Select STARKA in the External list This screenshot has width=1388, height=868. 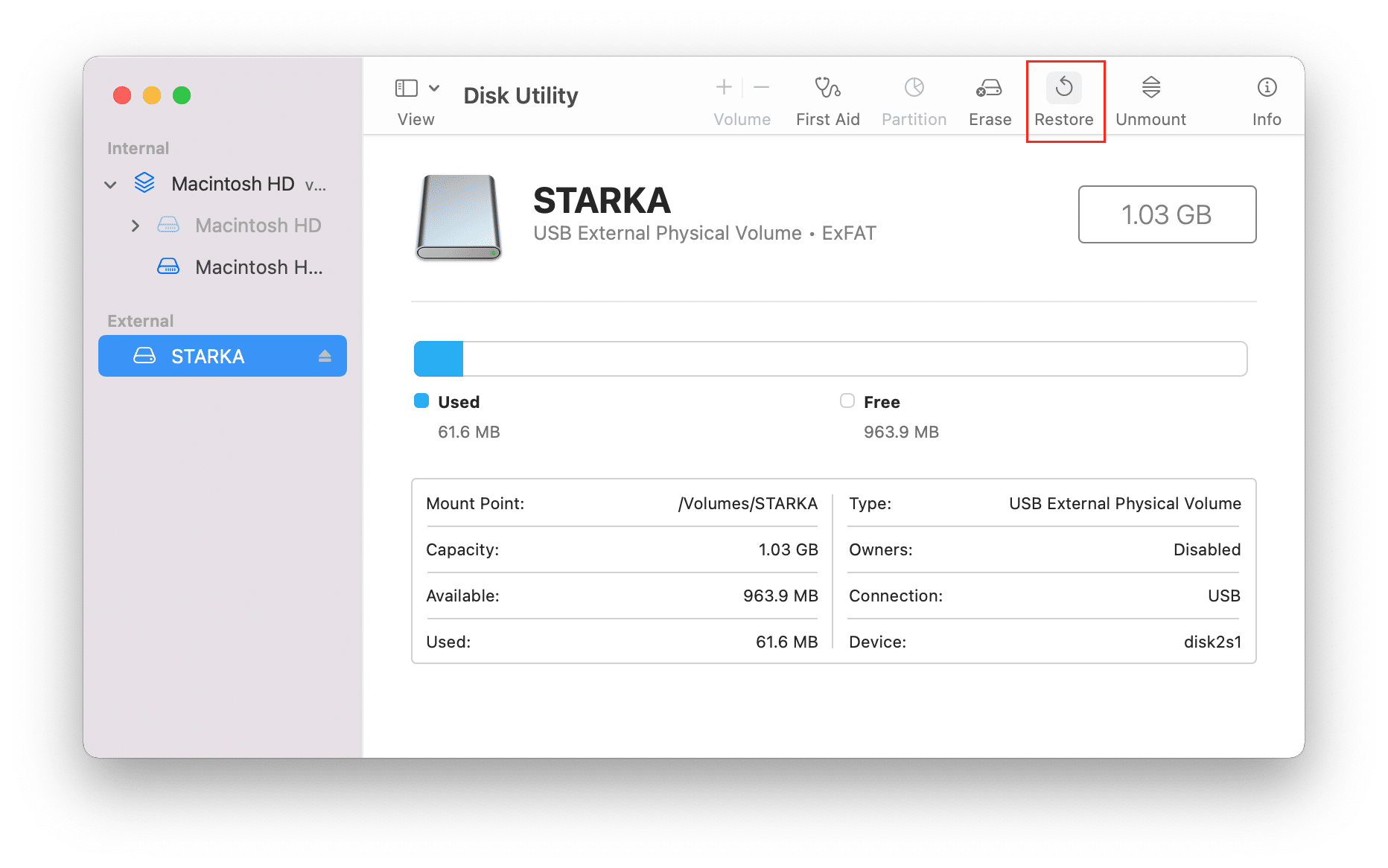tap(223, 356)
